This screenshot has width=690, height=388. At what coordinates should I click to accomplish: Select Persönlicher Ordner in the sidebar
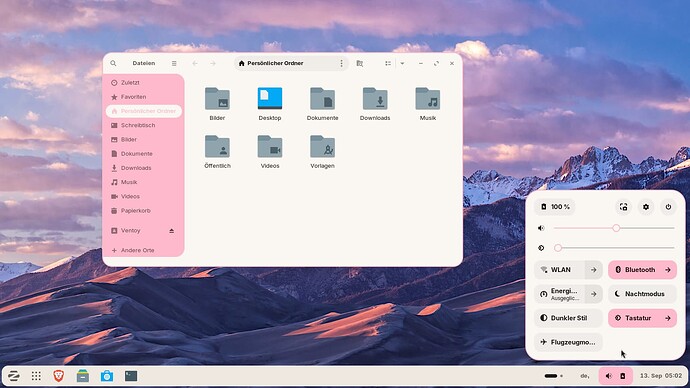(x=143, y=111)
